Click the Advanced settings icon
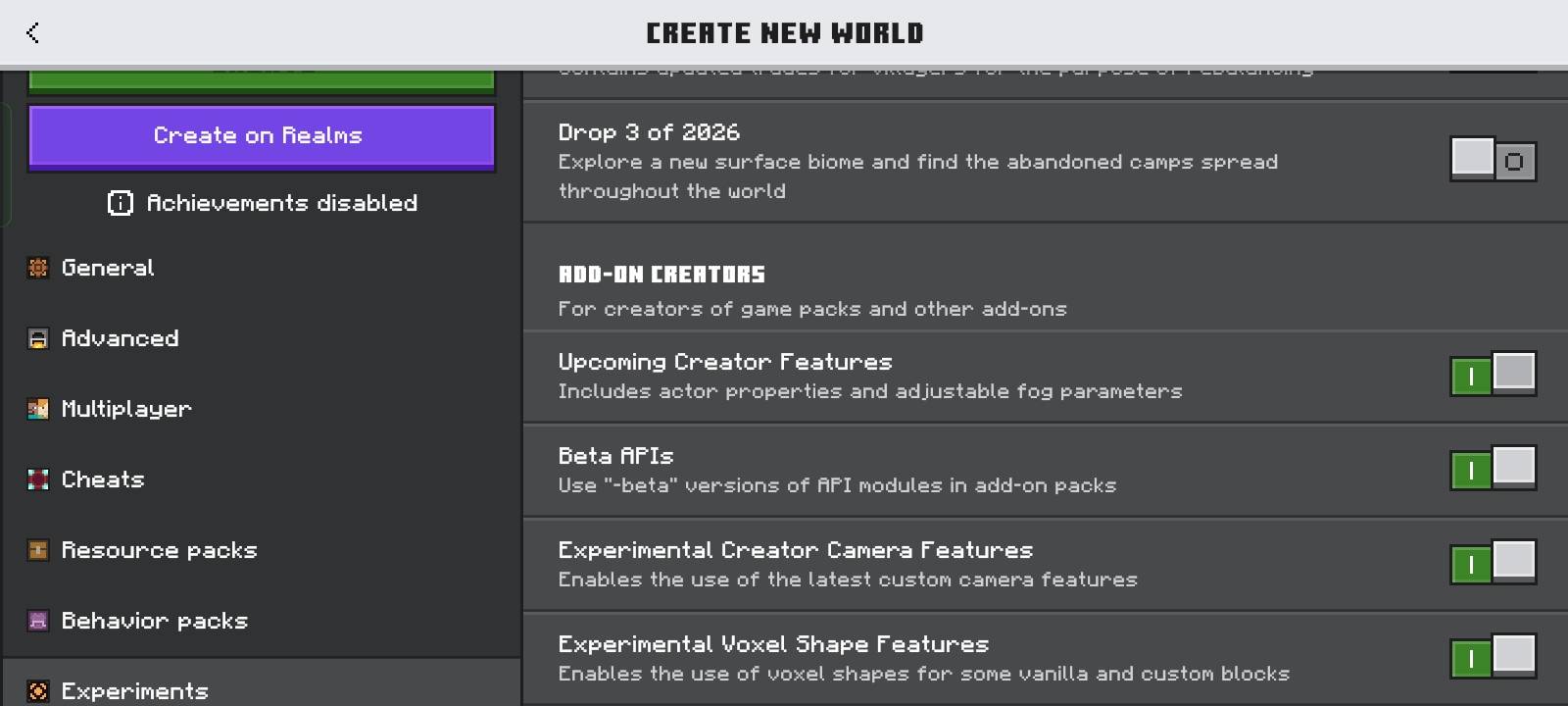 pyautogui.click(x=38, y=338)
